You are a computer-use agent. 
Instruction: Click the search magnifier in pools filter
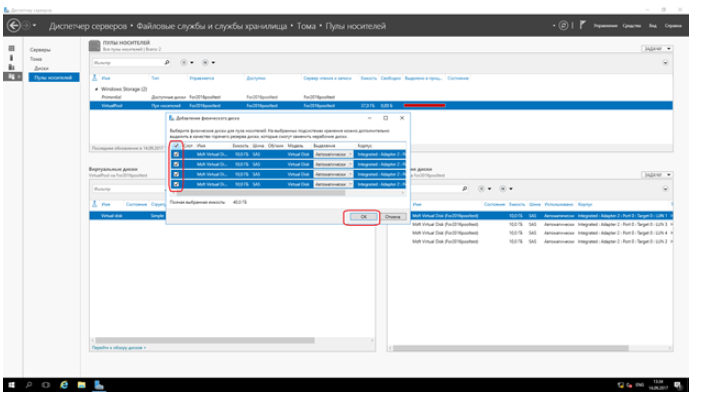(x=167, y=63)
